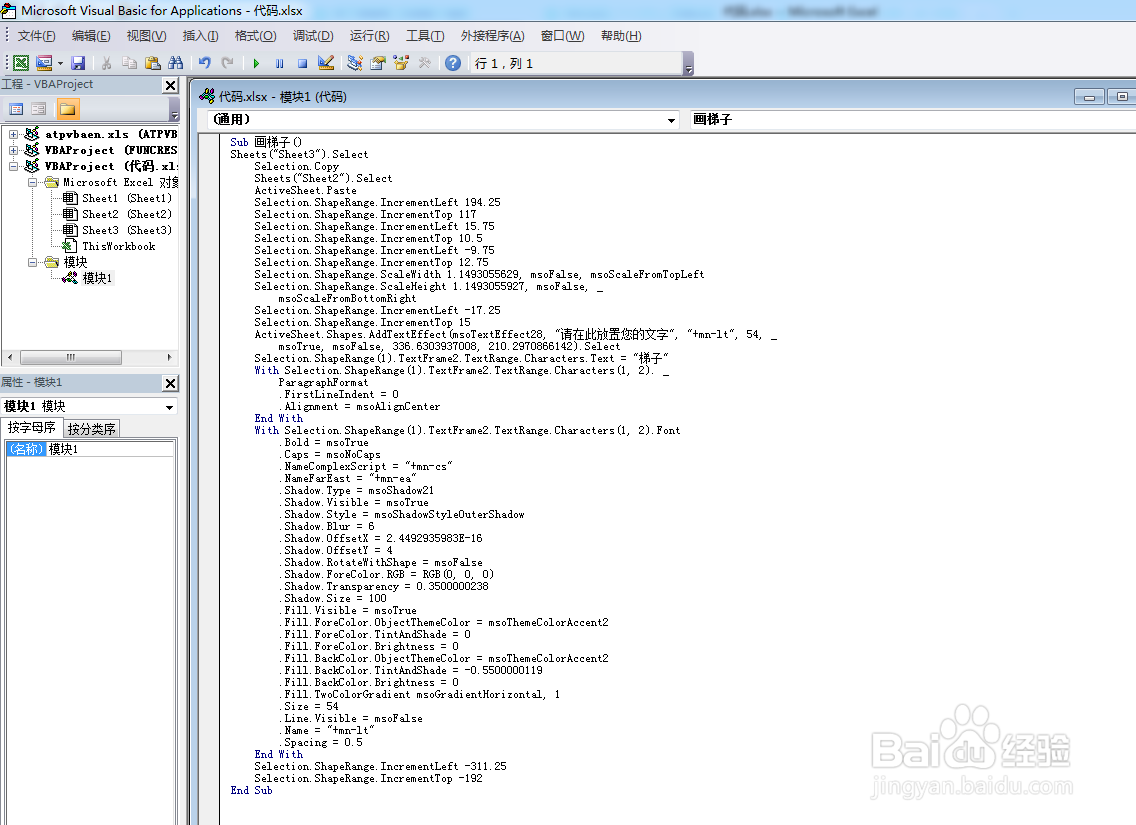Click the 'Sub 画梯子()' code line
The height and width of the screenshot is (825, 1136).
tap(266, 142)
